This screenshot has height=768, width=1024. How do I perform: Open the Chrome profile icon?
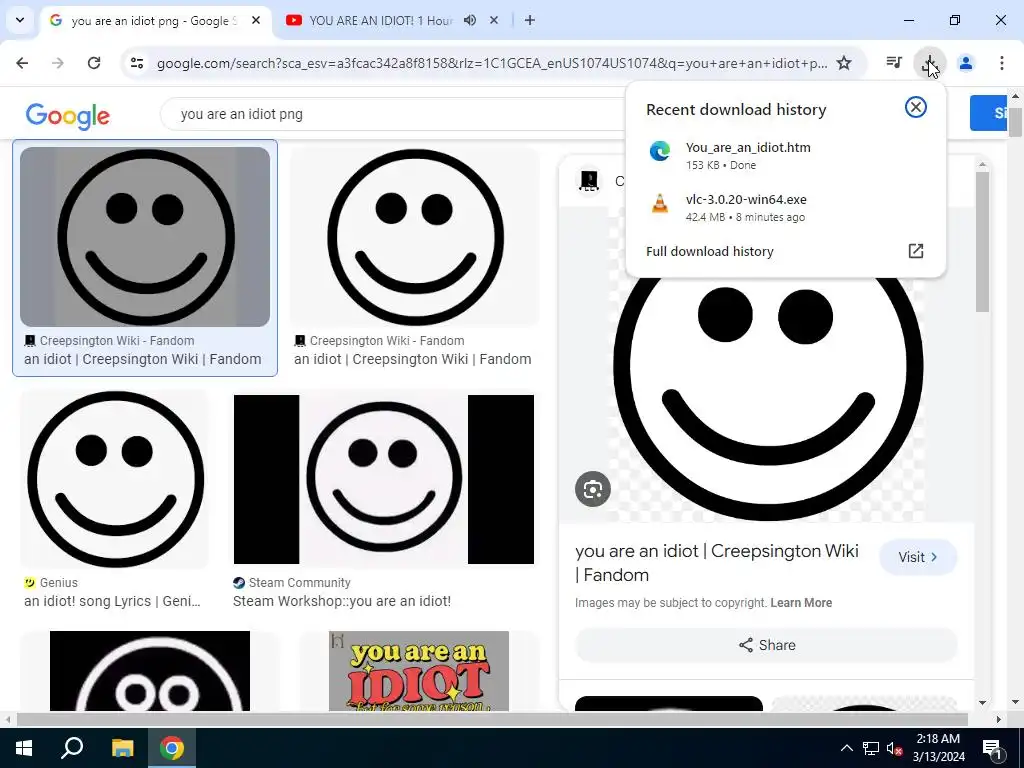tap(965, 63)
